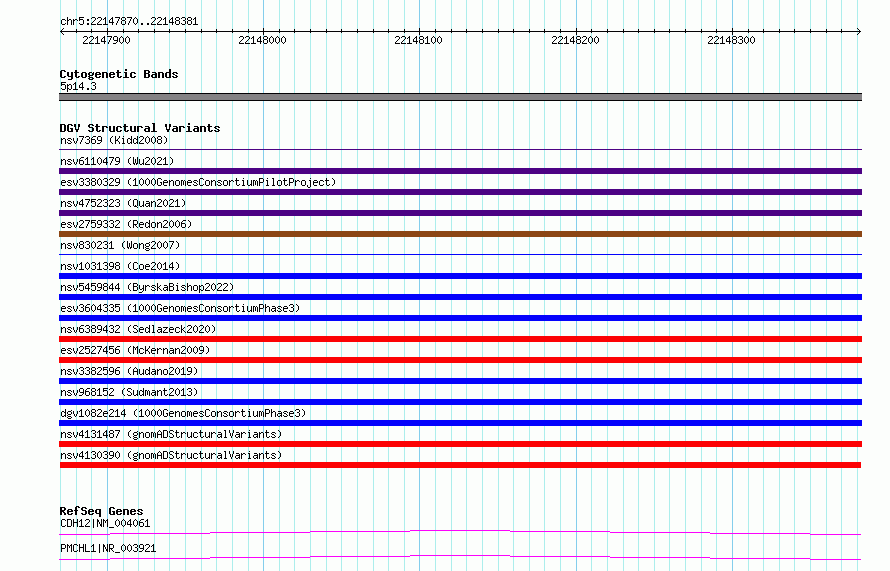Open variant nsv4752323 (Quan2021) label

coord(123,203)
